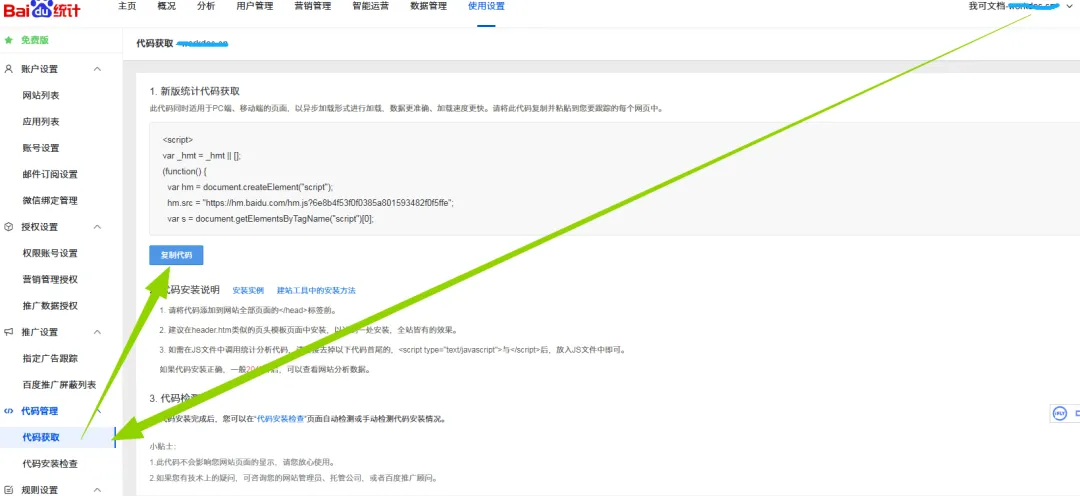Click the green star 免费版 icon
Viewport: 1080px width, 496px height.
tap(9, 40)
